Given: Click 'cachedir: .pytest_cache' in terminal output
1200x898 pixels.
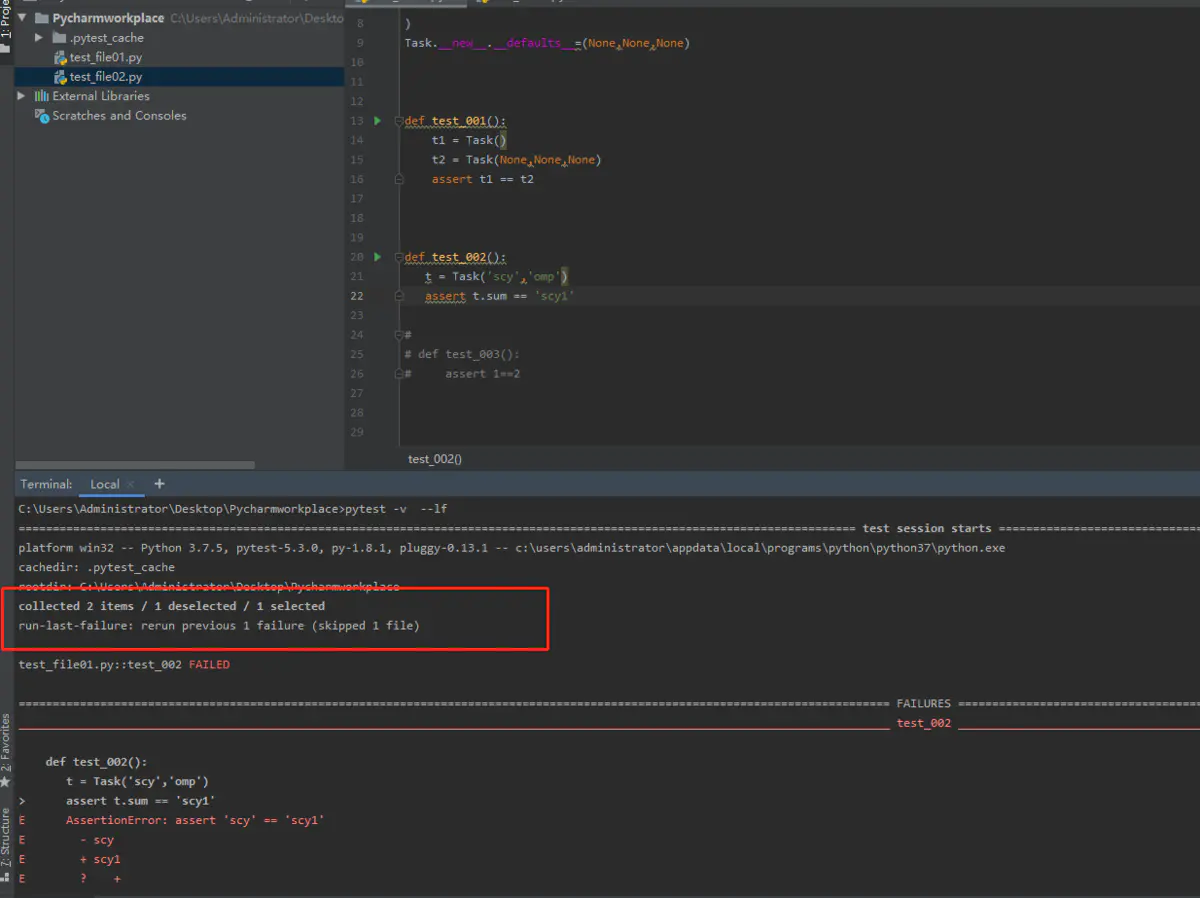Looking at the screenshot, I should (96, 567).
